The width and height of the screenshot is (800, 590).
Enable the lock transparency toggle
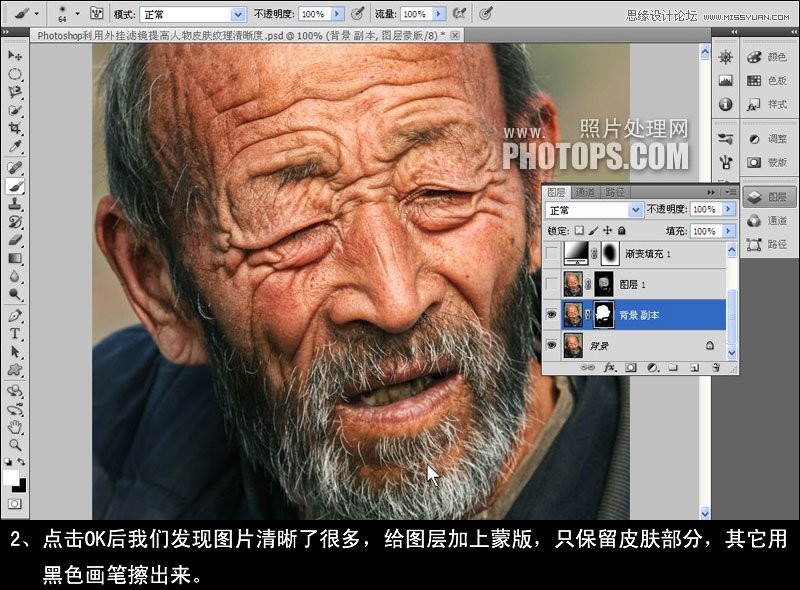click(x=581, y=230)
